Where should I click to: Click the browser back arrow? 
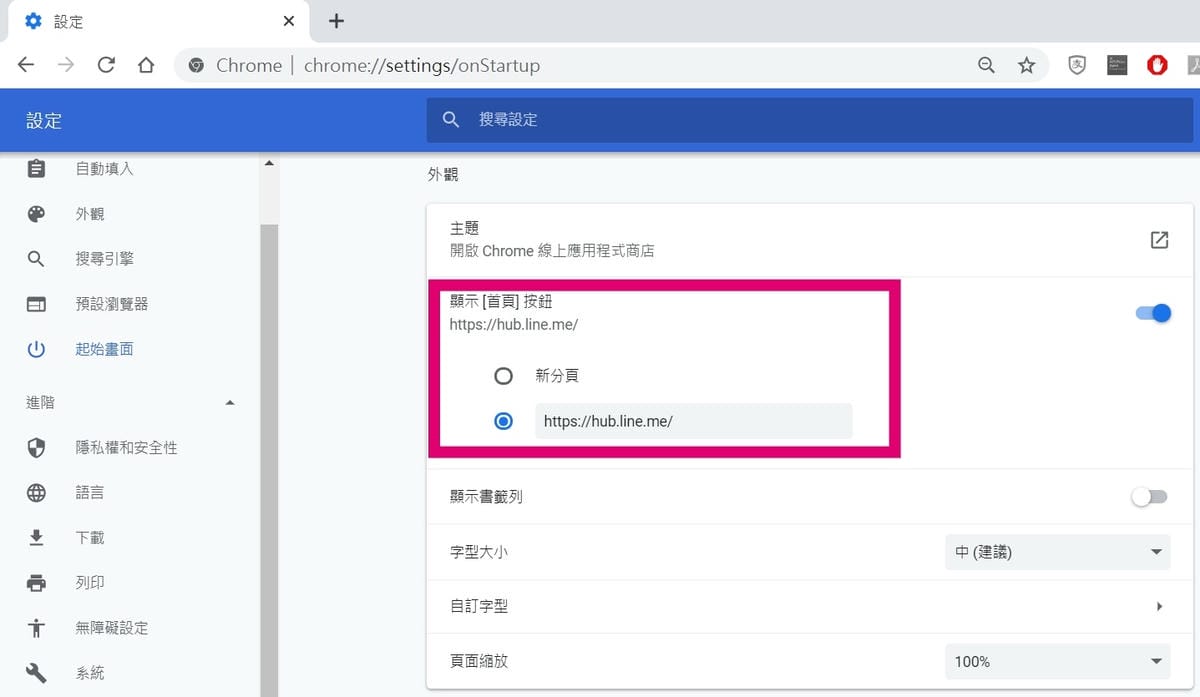[x=26, y=65]
